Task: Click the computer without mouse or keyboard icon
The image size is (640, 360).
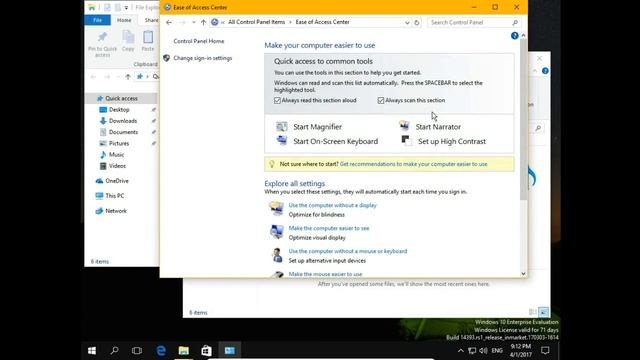Action: tap(277, 255)
